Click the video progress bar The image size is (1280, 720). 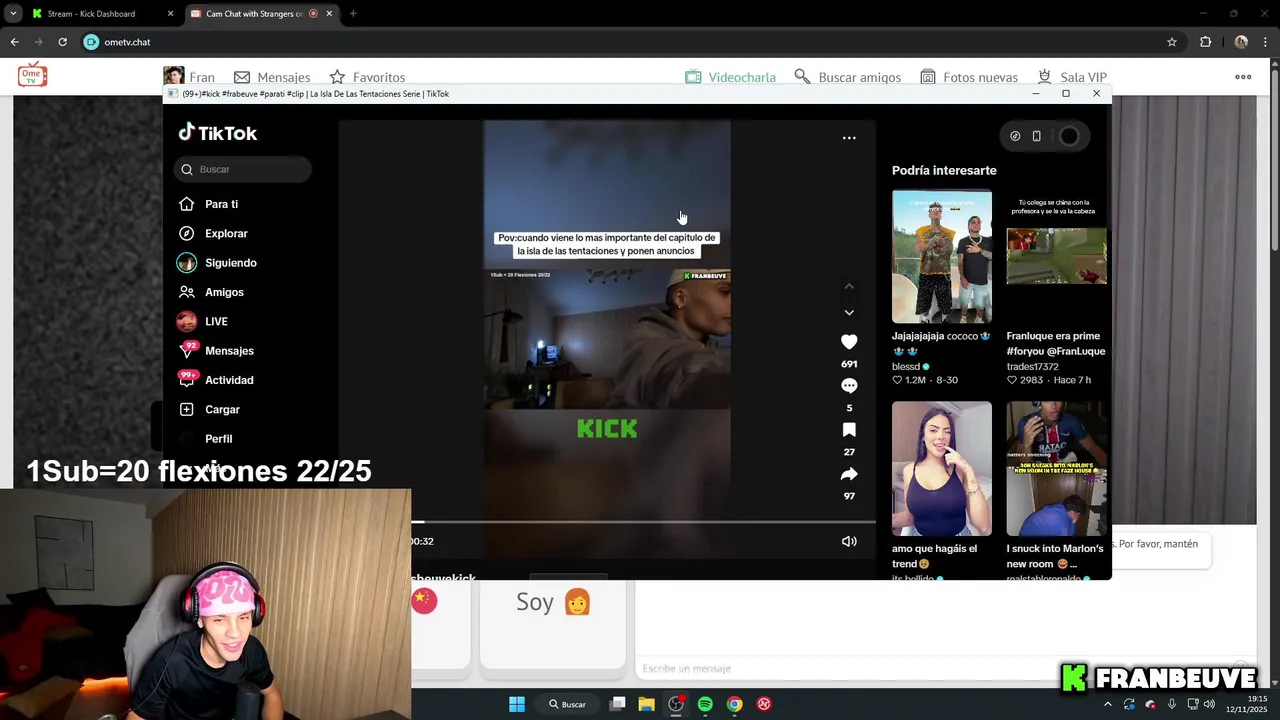click(x=643, y=522)
